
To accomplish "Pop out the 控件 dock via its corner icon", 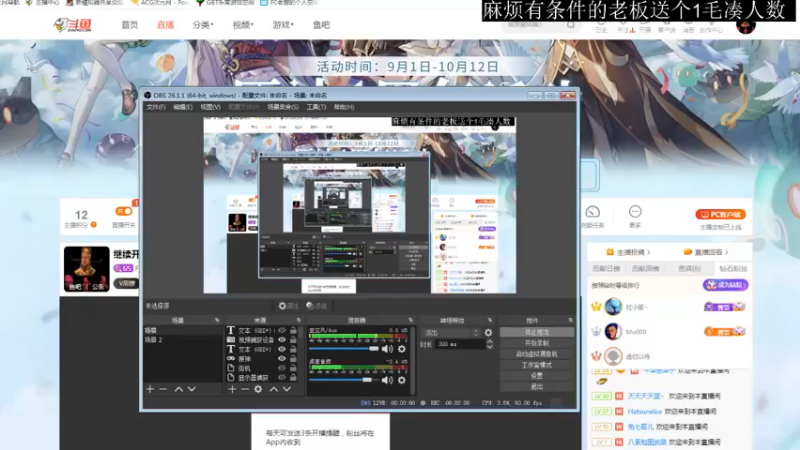I will point(570,320).
